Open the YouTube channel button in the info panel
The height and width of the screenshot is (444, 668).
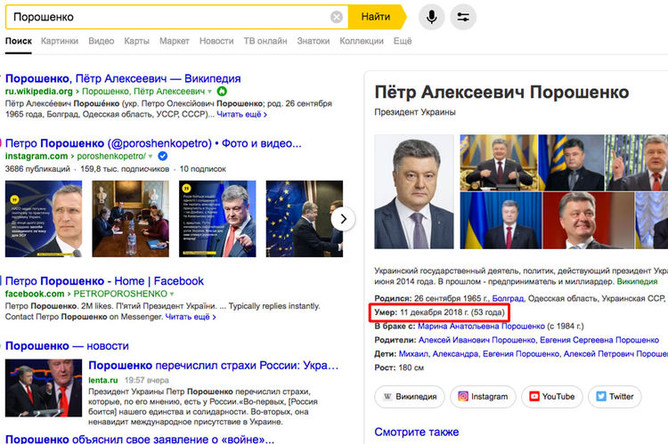[552, 397]
